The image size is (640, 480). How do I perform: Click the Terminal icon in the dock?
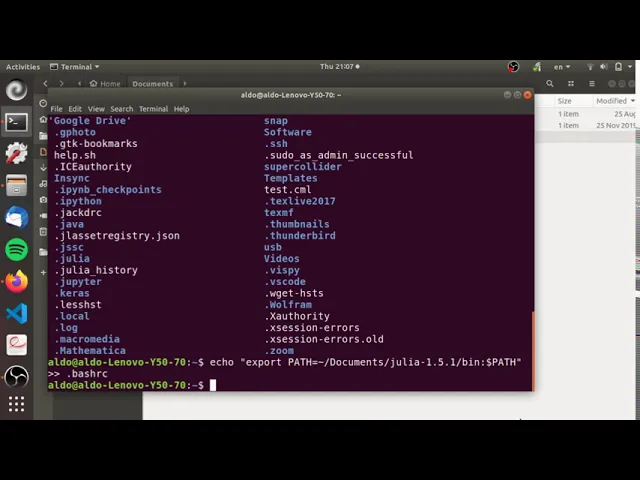16,122
